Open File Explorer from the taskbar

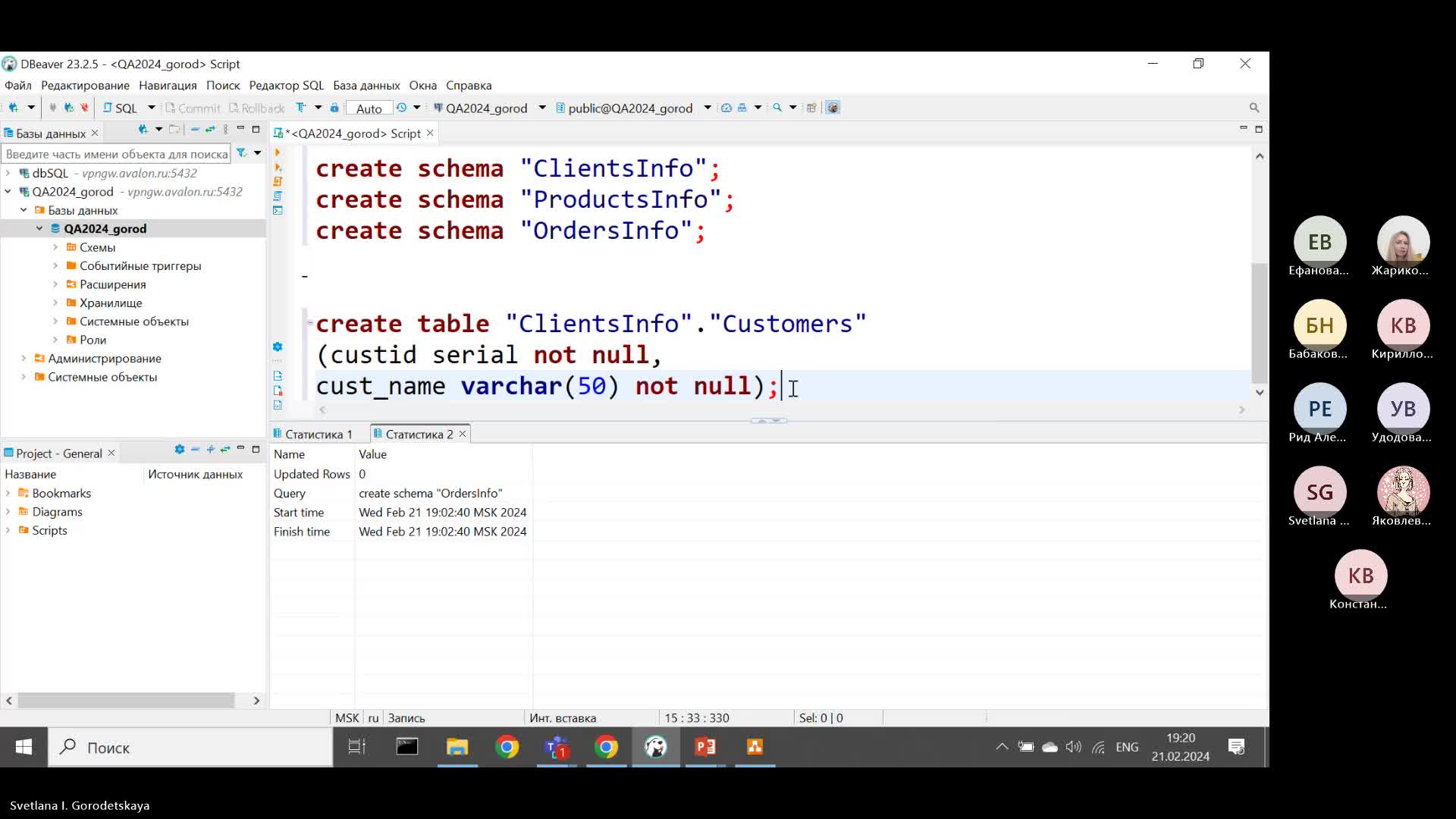(457, 747)
